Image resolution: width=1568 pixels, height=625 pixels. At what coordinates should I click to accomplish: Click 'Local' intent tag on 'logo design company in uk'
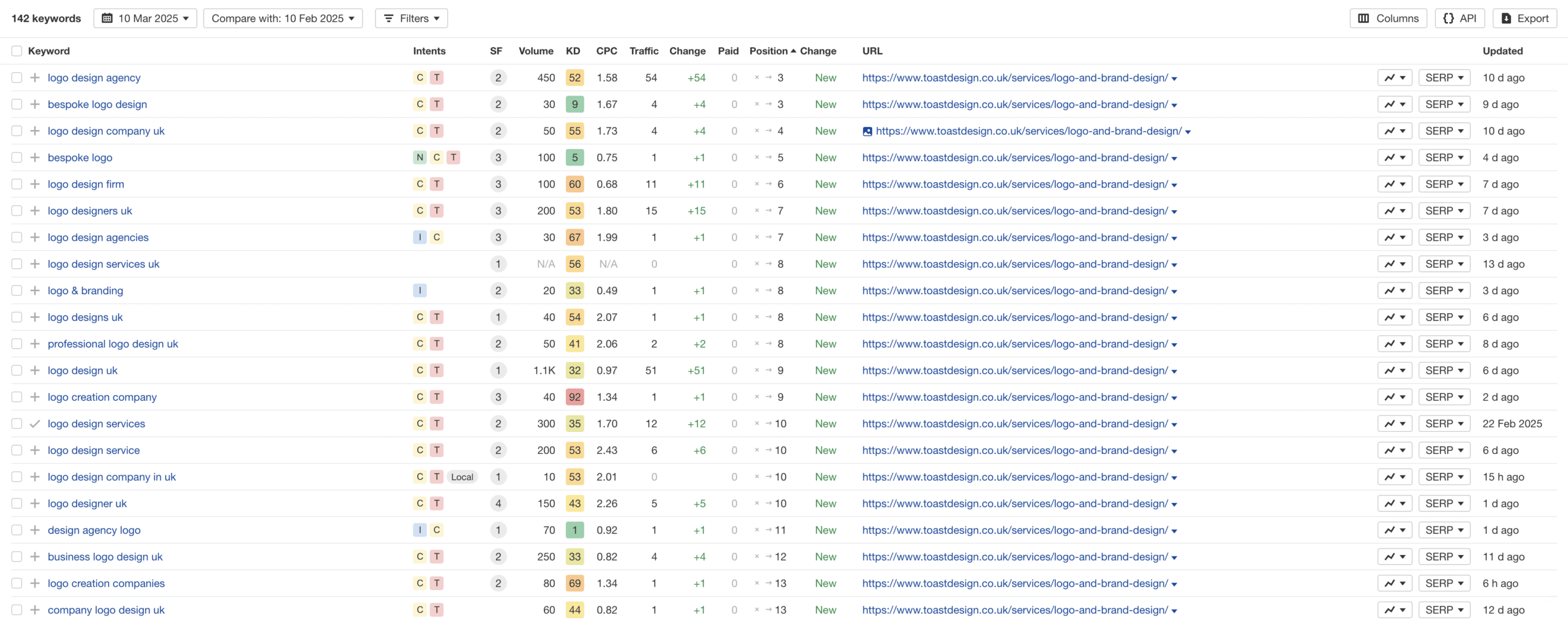pos(462,477)
